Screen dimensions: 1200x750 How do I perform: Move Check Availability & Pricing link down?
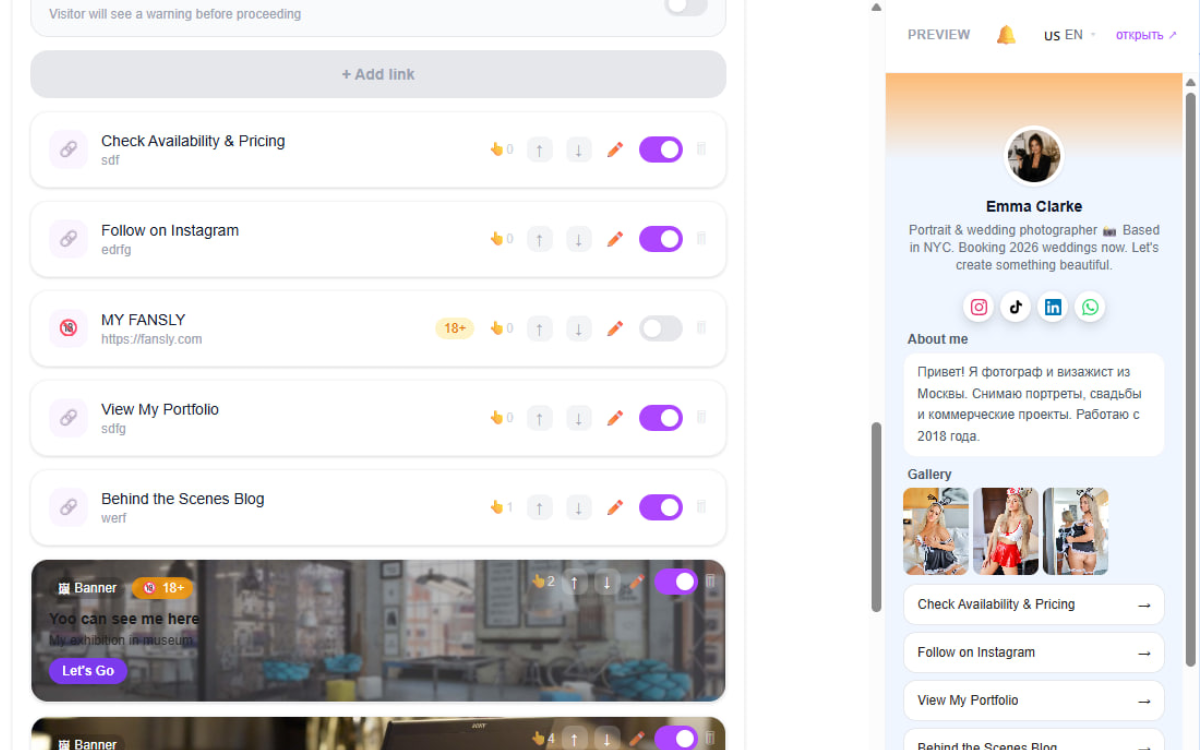(x=578, y=150)
